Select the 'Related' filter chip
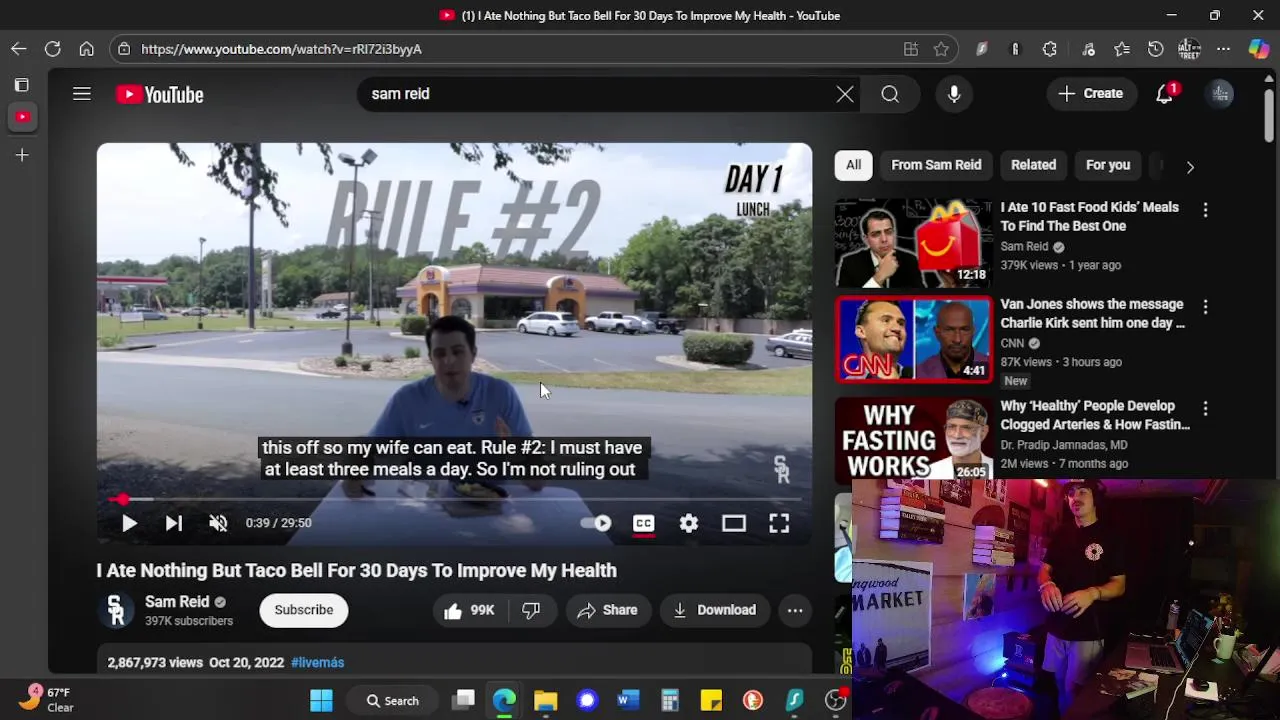 click(1033, 165)
